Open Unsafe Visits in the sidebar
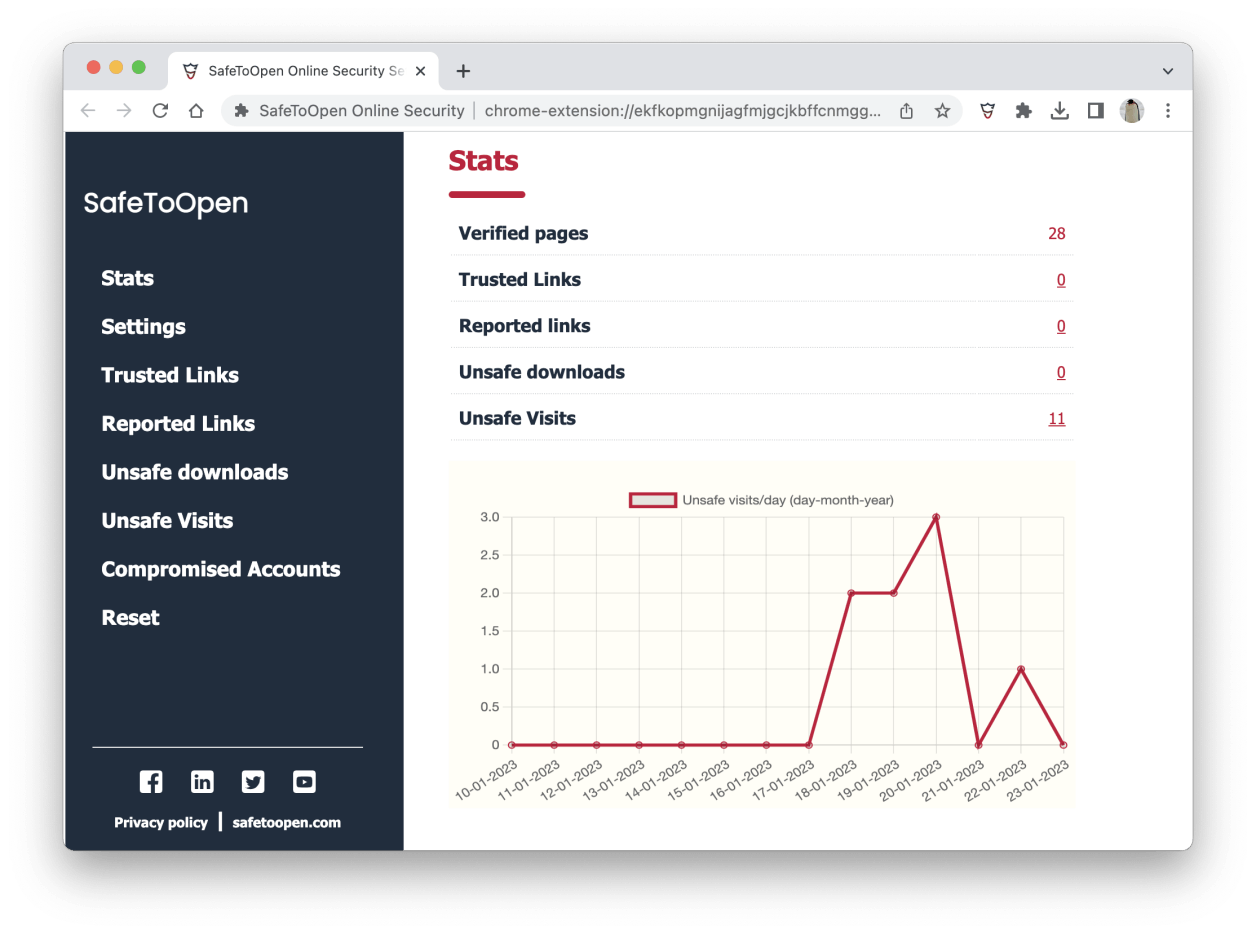 click(x=167, y=521)
